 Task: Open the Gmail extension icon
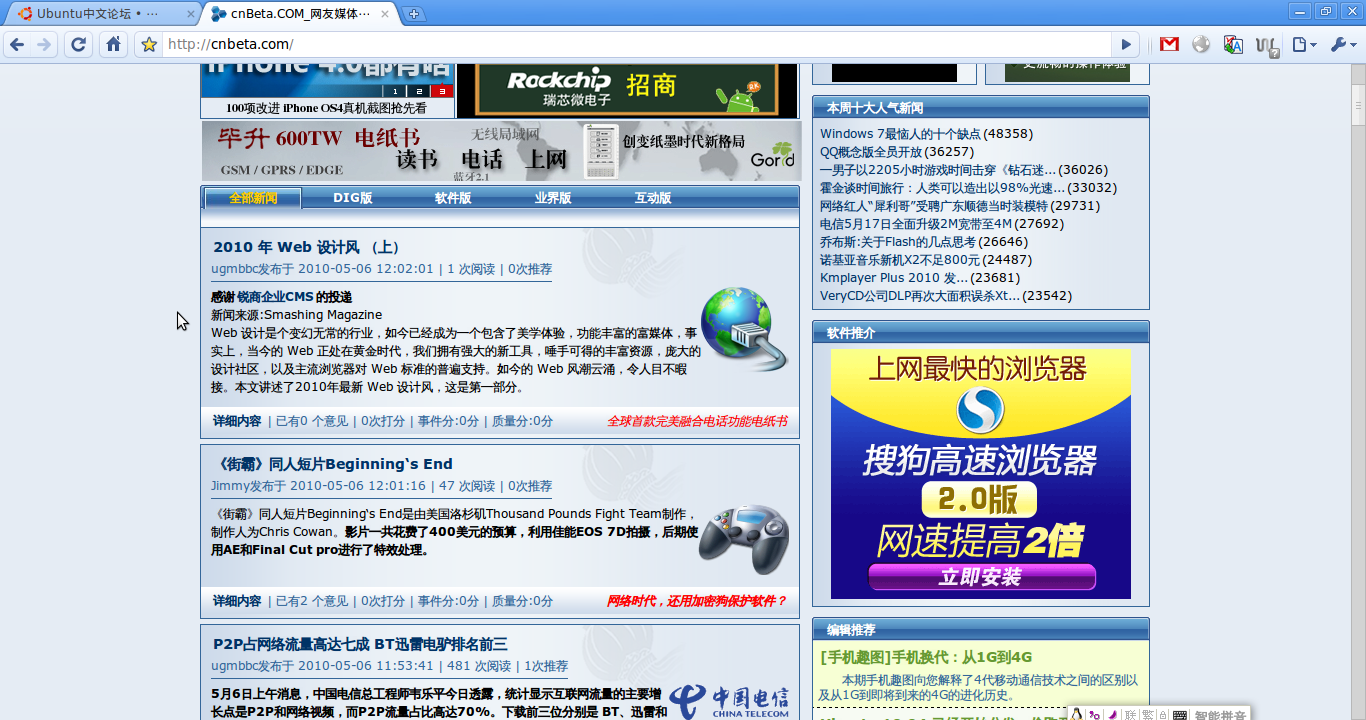point(1169,44)
